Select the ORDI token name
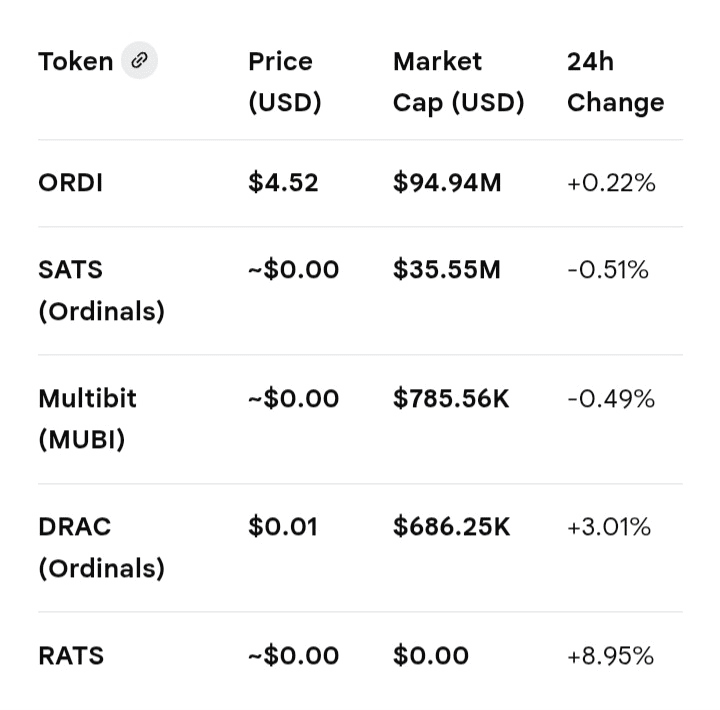This screenshot has width=720, height=710. click(71, 183)
